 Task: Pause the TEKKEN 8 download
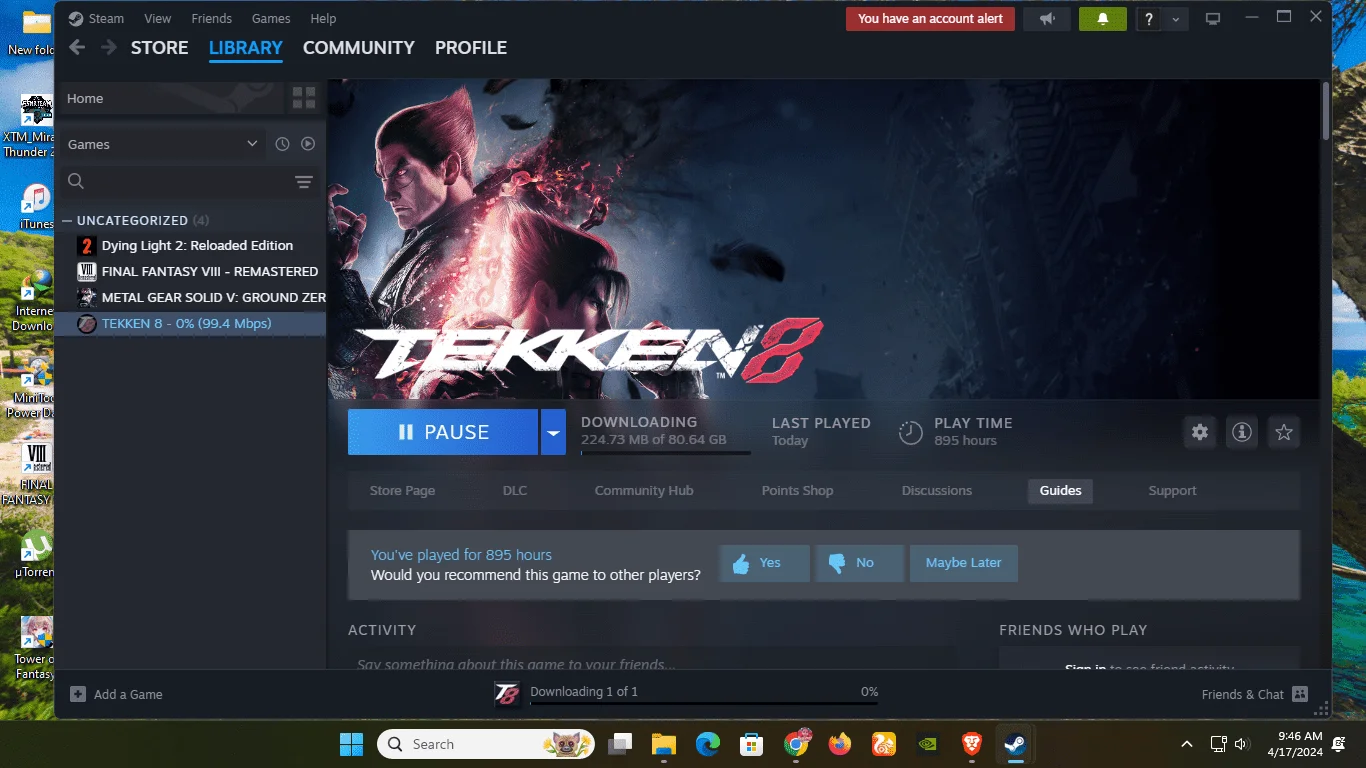pyautogui.click(x=443, y=432)
